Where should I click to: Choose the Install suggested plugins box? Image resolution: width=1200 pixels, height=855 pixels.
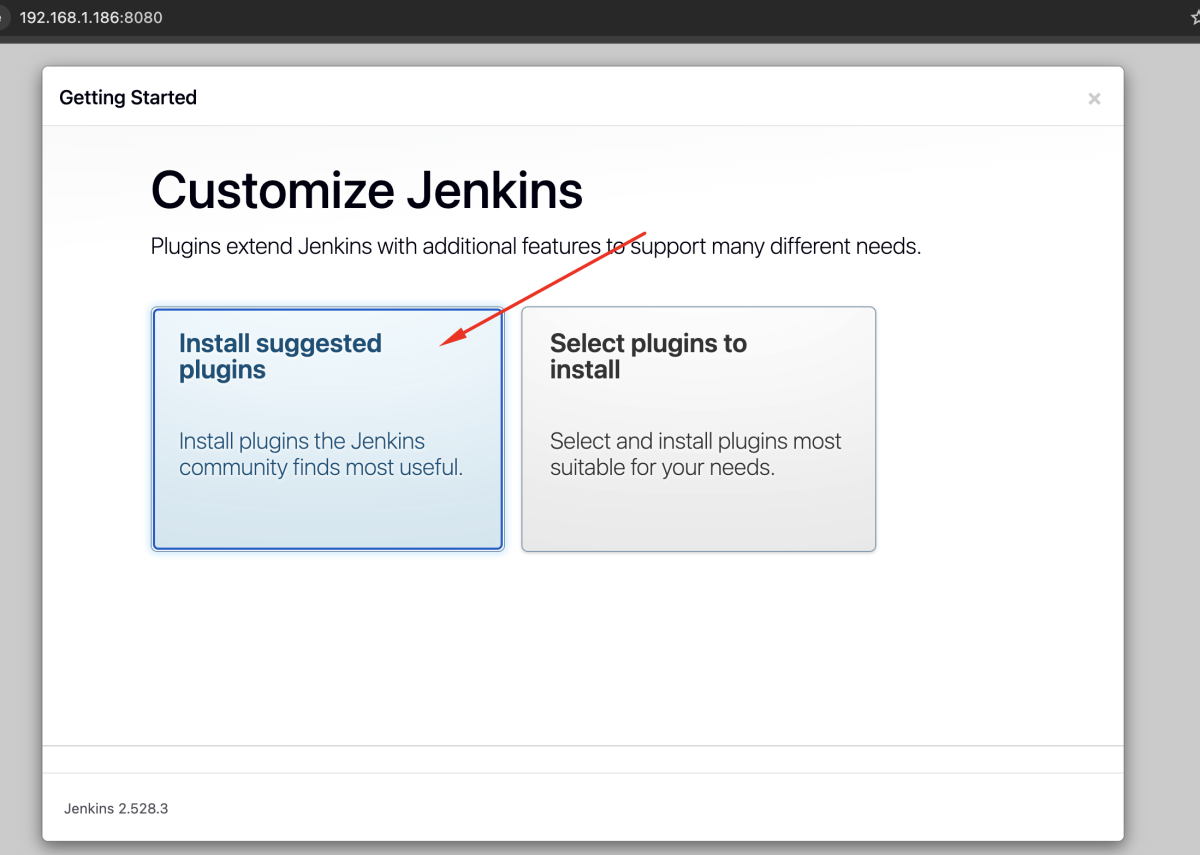(327, 428)
